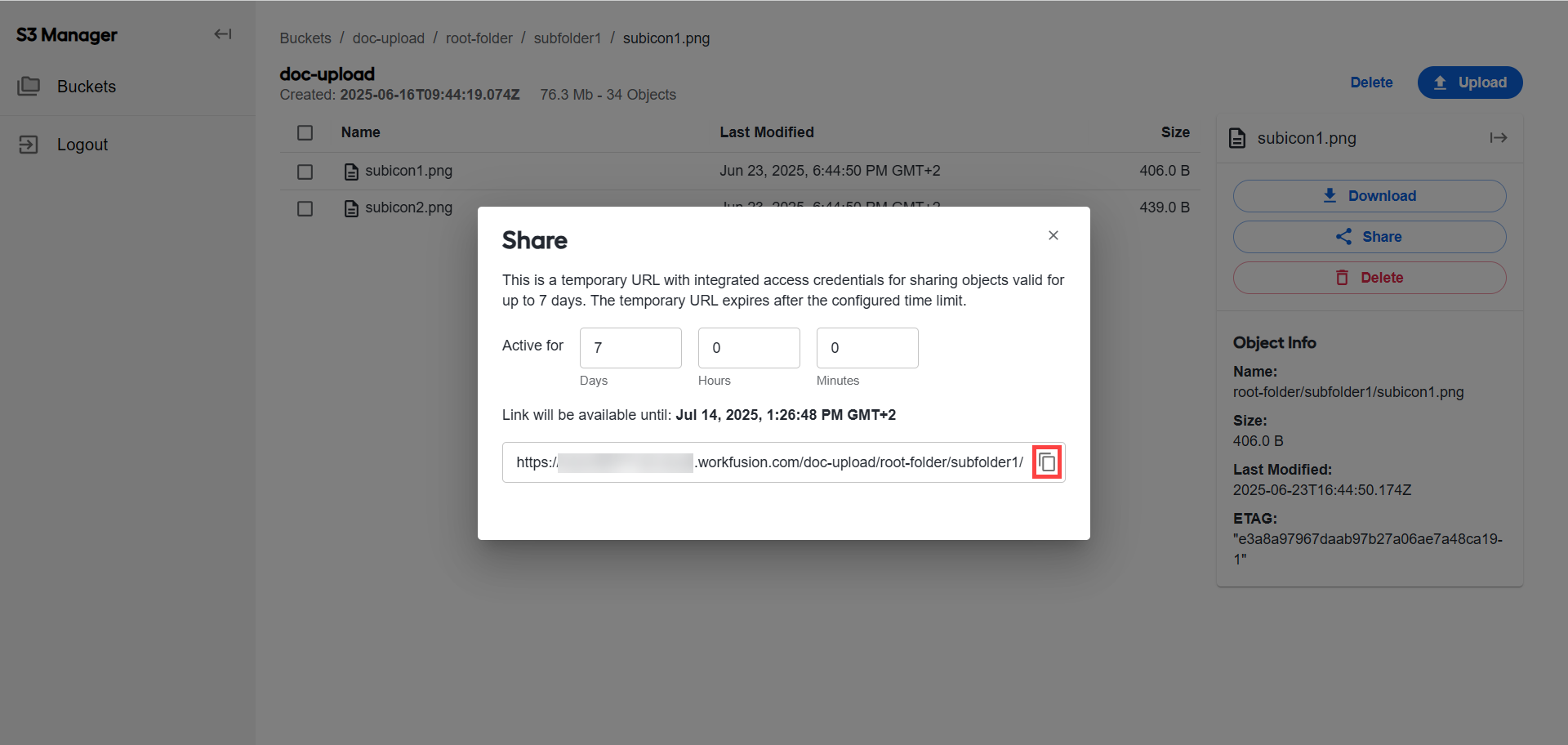
Task: Click the Buckets folder icon
Action: tap(29, 87)
